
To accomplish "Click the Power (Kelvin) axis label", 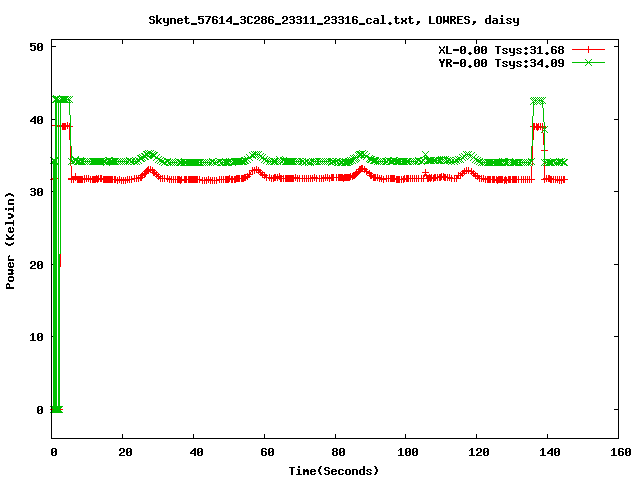I will [10, 241].
